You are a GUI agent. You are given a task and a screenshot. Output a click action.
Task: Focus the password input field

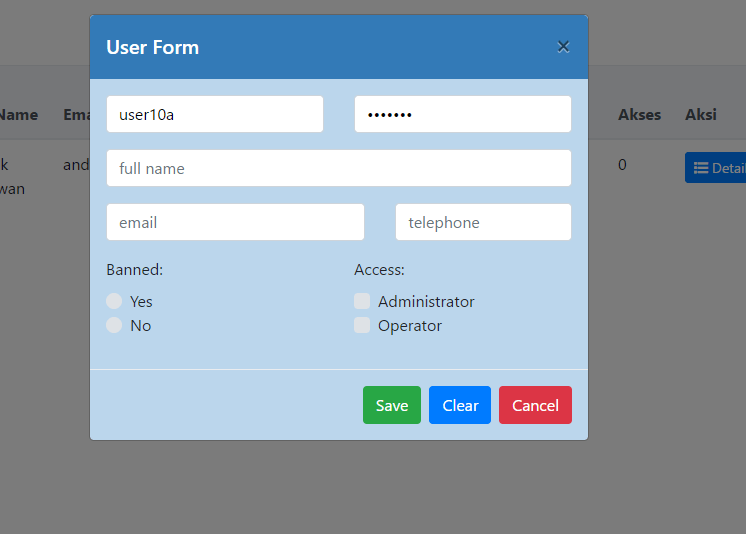tap(463, 114)
